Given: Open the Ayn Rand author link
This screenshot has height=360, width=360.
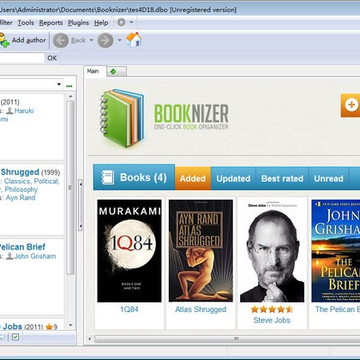Looking at the screenshot, I should 20,197.
